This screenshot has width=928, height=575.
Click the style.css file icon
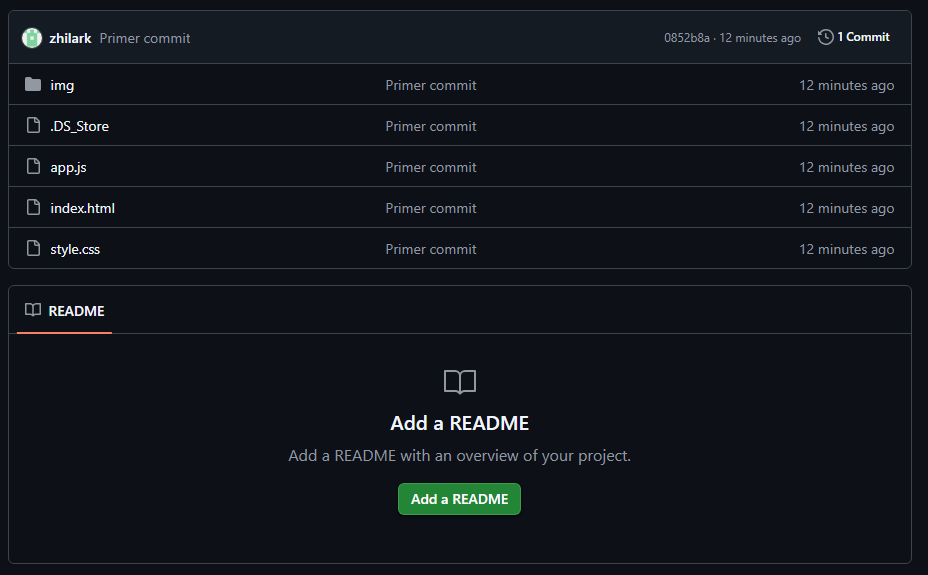click(34, 248)
